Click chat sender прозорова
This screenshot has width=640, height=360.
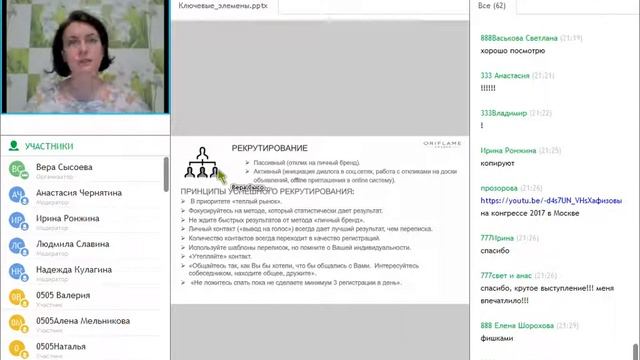pos(499,188)
